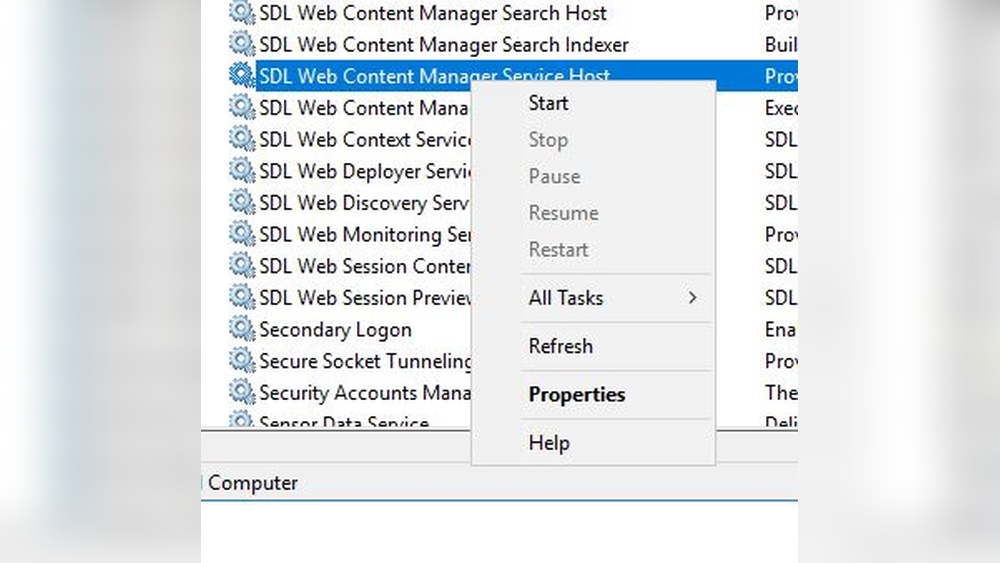
Task: Click gear icon of SDL Web Content Manager Search Host
Action: 242,12
